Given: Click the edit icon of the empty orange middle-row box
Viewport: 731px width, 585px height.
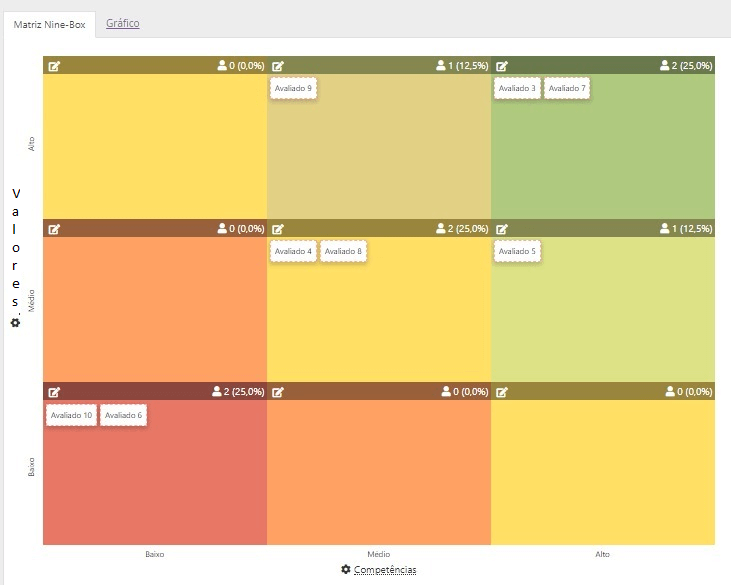Looking at the screenshot, I should click(x=54, y=229).
